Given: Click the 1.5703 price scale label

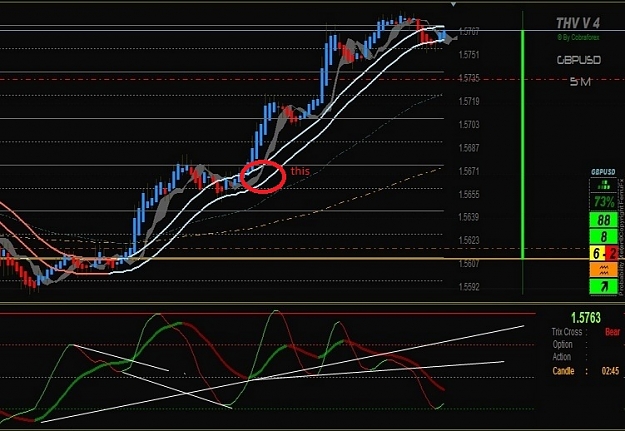Looking at the screenshot, I should (x=469, y=125).
